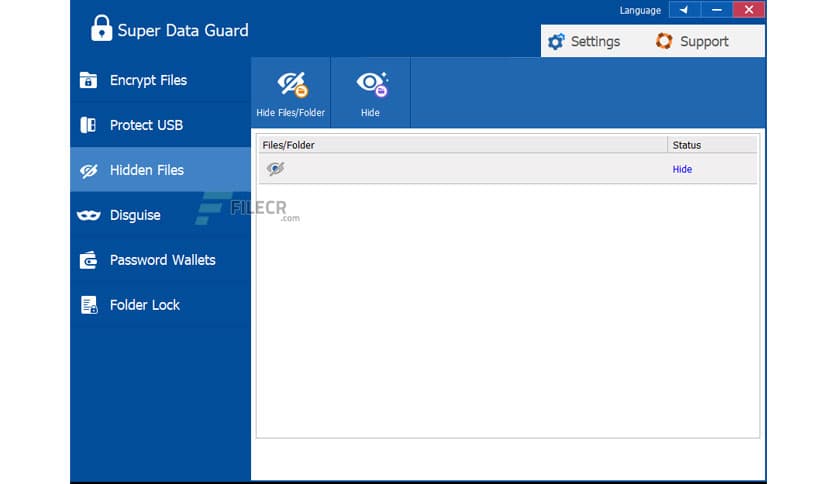Viewport: 836px width, 484px height.
Task: Open the Password Wallets section
Action: tap(160, 260)
